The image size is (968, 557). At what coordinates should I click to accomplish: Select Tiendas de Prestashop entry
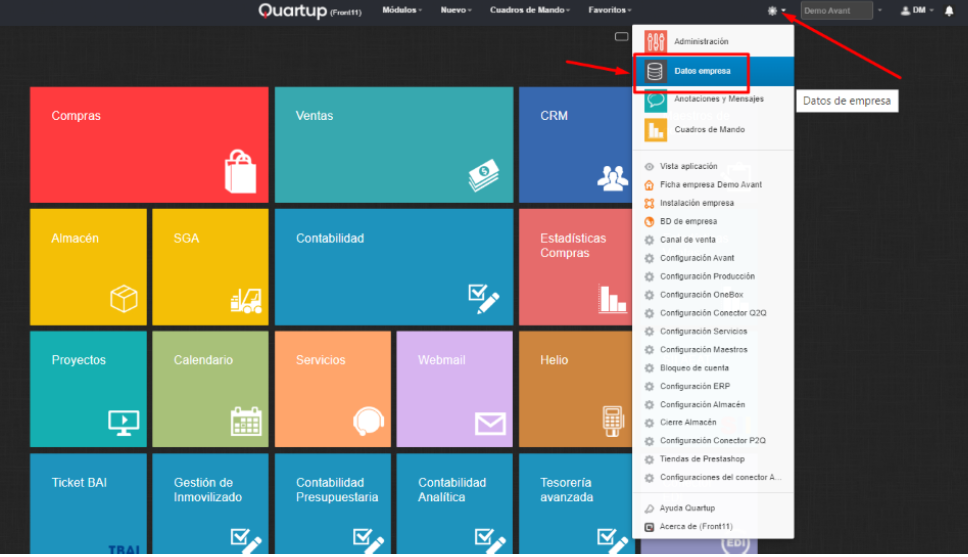702,459
